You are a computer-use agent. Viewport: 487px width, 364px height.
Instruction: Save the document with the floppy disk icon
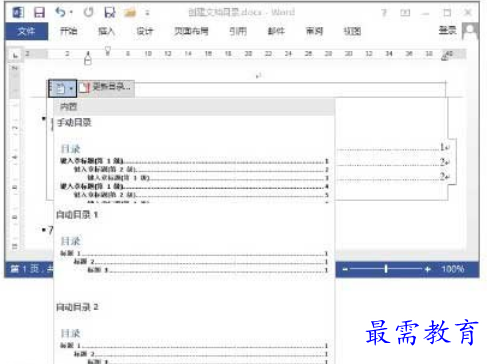click(40, 12)
